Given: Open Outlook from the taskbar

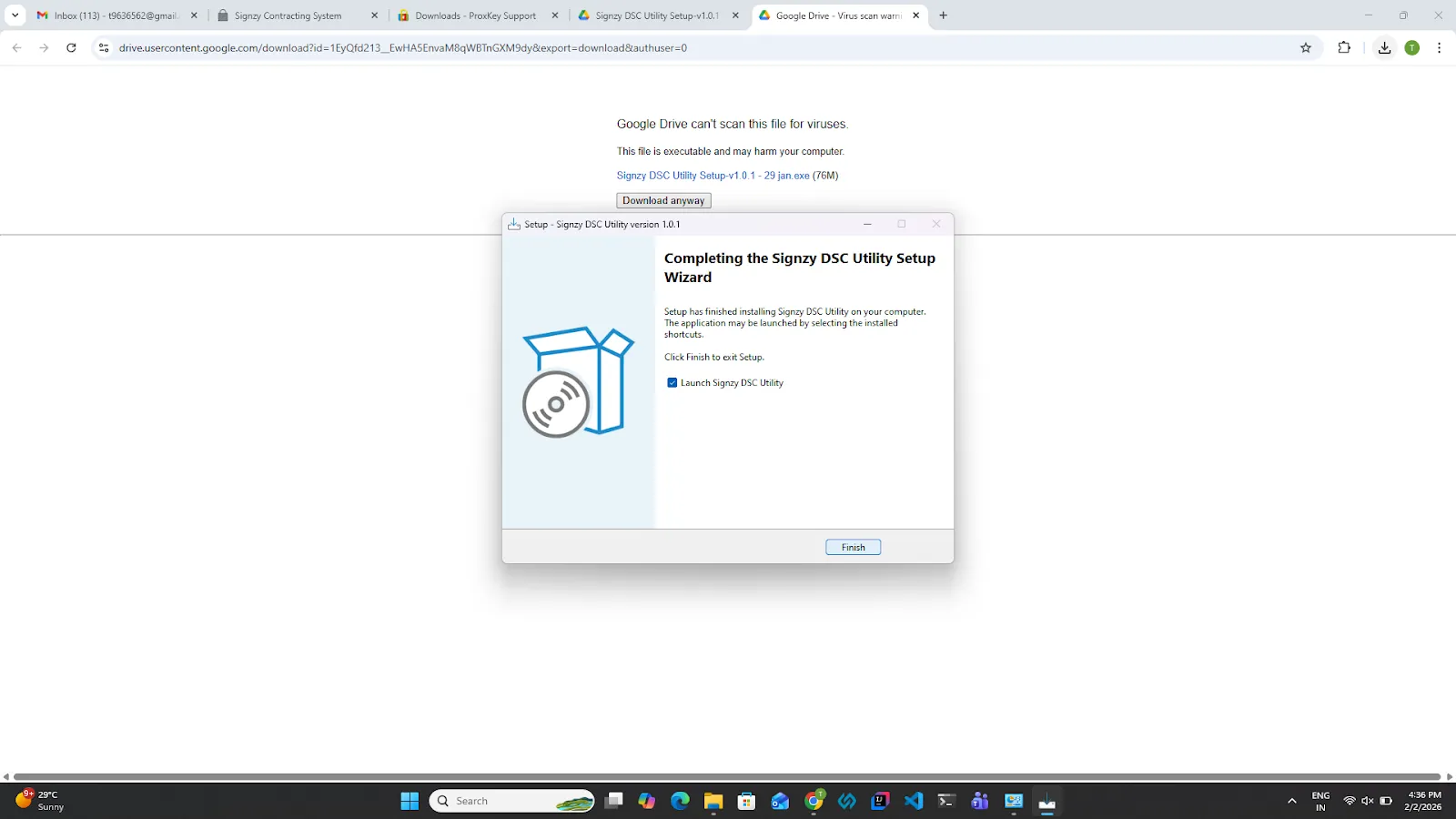Looking at the screenshot, I should (780, 801).
